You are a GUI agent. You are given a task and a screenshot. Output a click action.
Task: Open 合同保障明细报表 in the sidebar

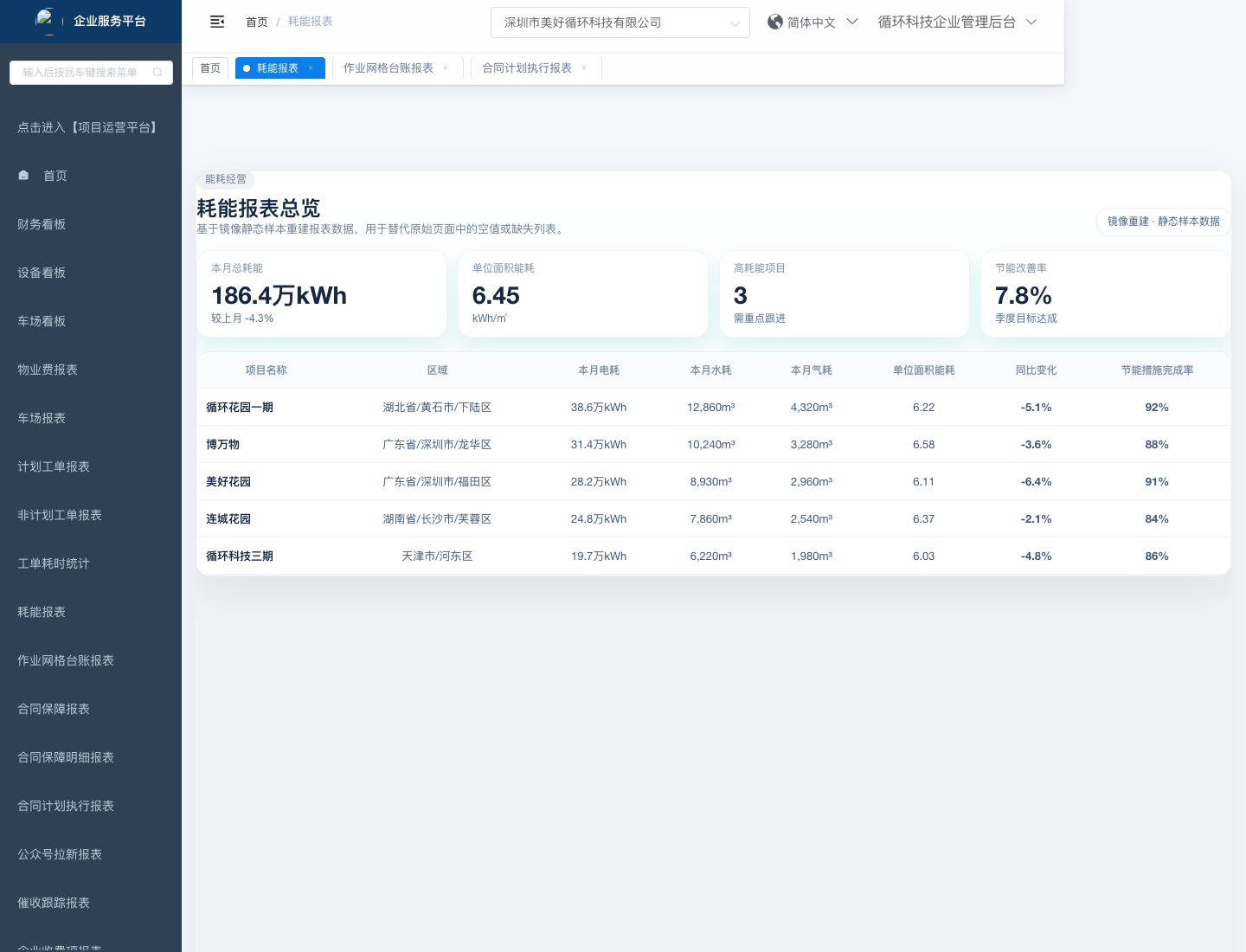66,757
